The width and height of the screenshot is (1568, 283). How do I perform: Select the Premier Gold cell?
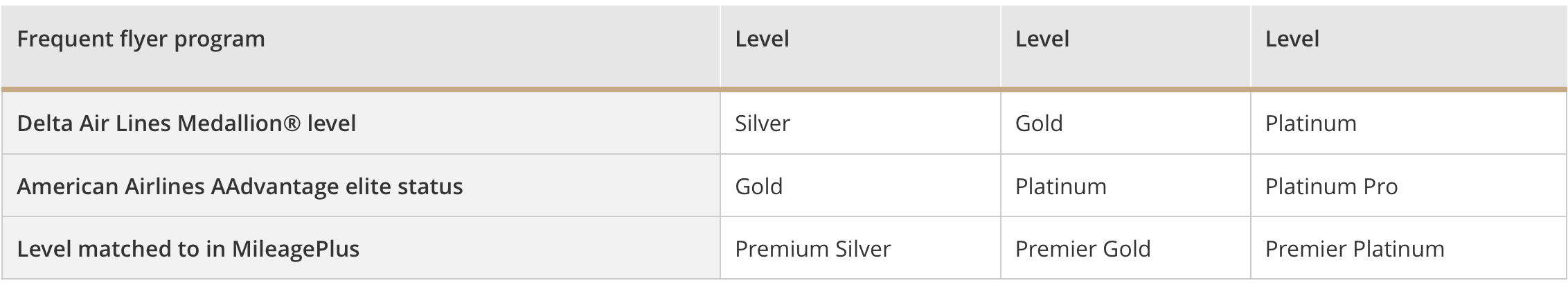click(1083, 249)
